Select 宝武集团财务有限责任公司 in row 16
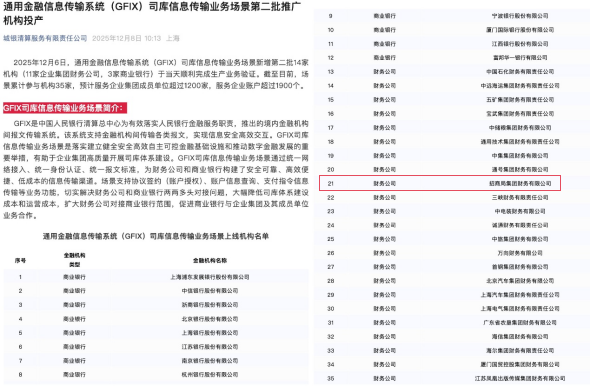Image resolution: width=591 pixels, height=386 pixels. [x=520, y=113]
